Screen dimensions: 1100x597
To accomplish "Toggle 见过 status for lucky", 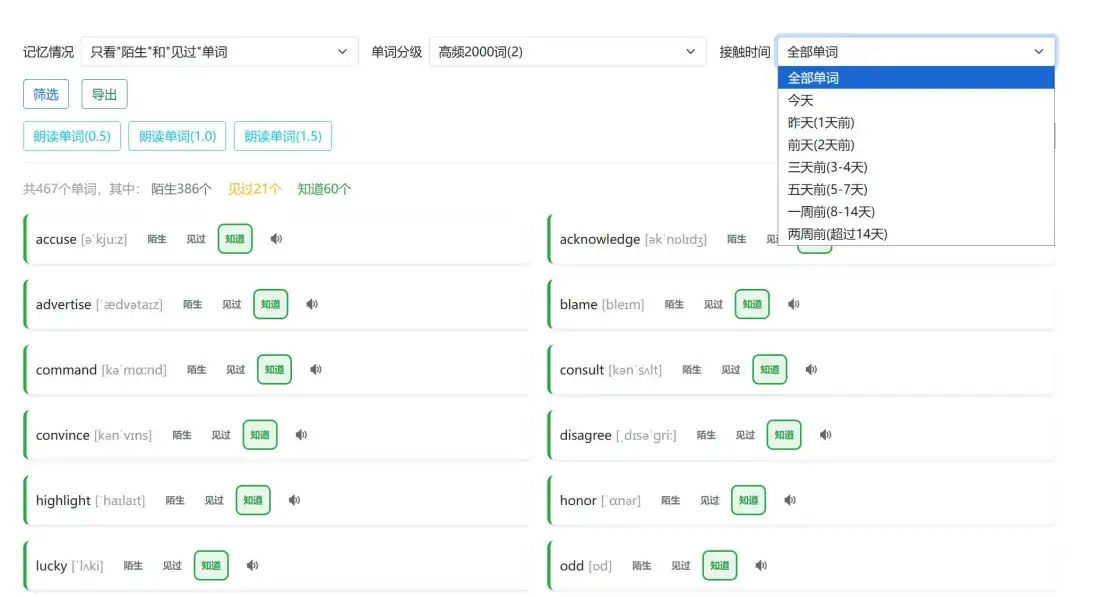I will [x=172, y=565].
